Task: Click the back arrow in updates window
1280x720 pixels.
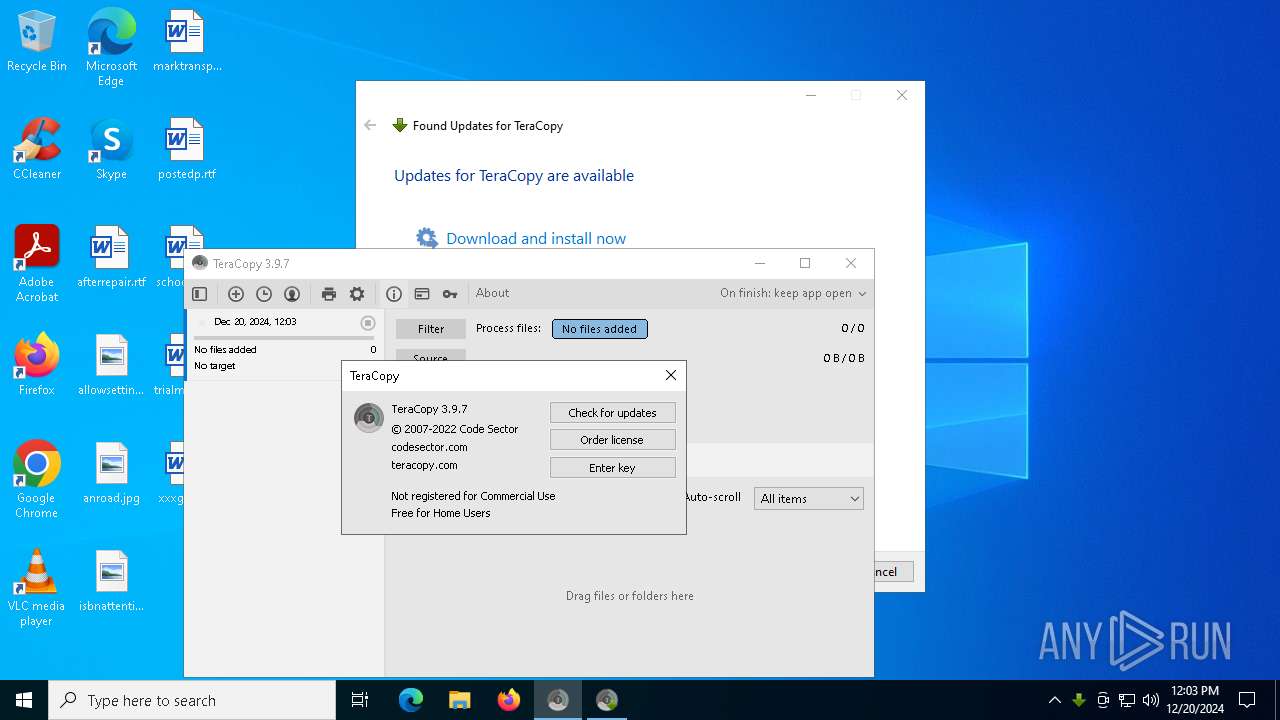Action: point(371,126)
